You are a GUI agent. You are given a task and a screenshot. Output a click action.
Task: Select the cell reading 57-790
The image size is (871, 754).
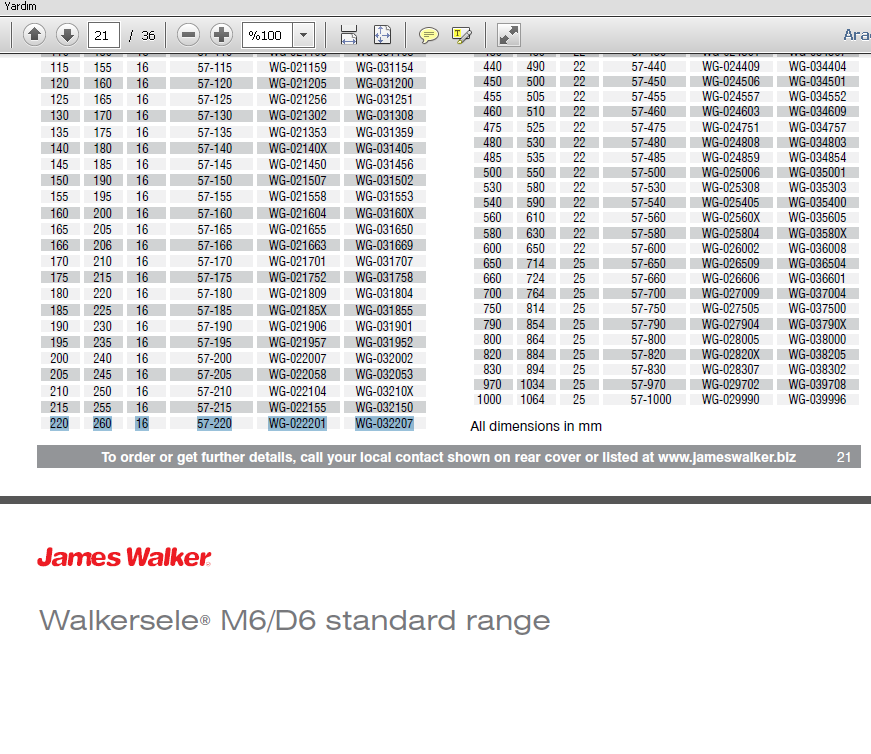click(x=648, y=324)
